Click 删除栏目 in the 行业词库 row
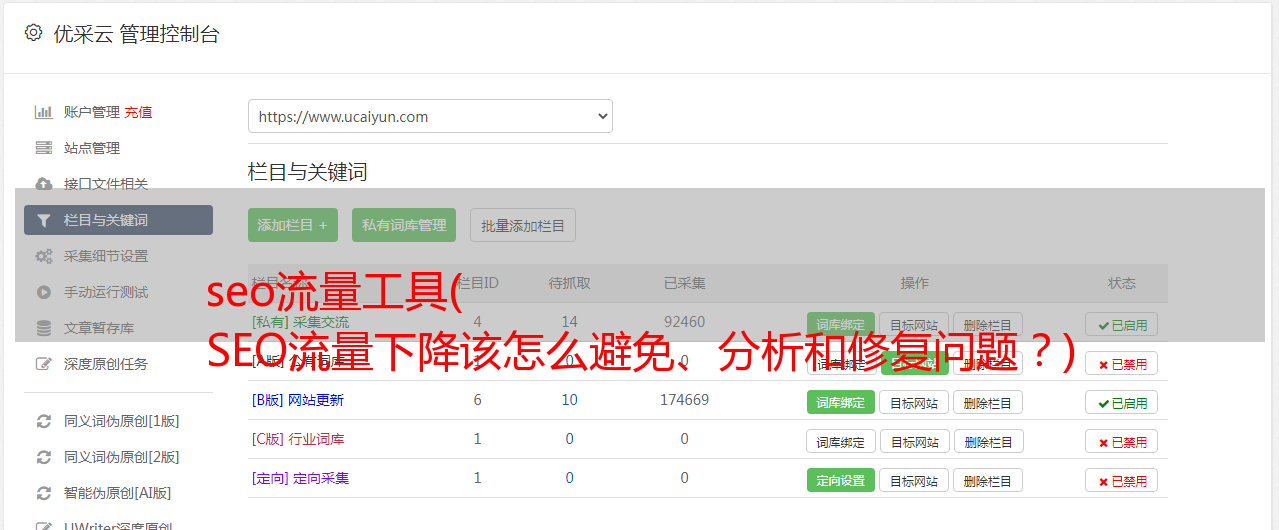Screen dimensions: 1279x530 click(x=988, y=441)
